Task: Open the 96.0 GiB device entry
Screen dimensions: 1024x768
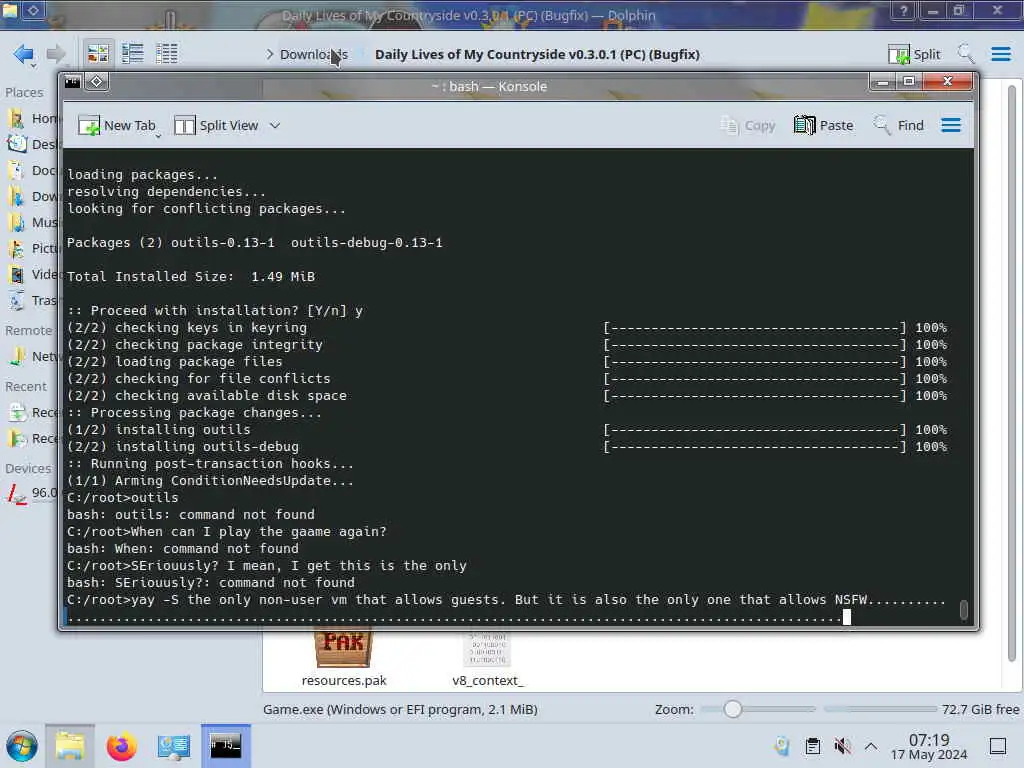Action: pos(33,493)
